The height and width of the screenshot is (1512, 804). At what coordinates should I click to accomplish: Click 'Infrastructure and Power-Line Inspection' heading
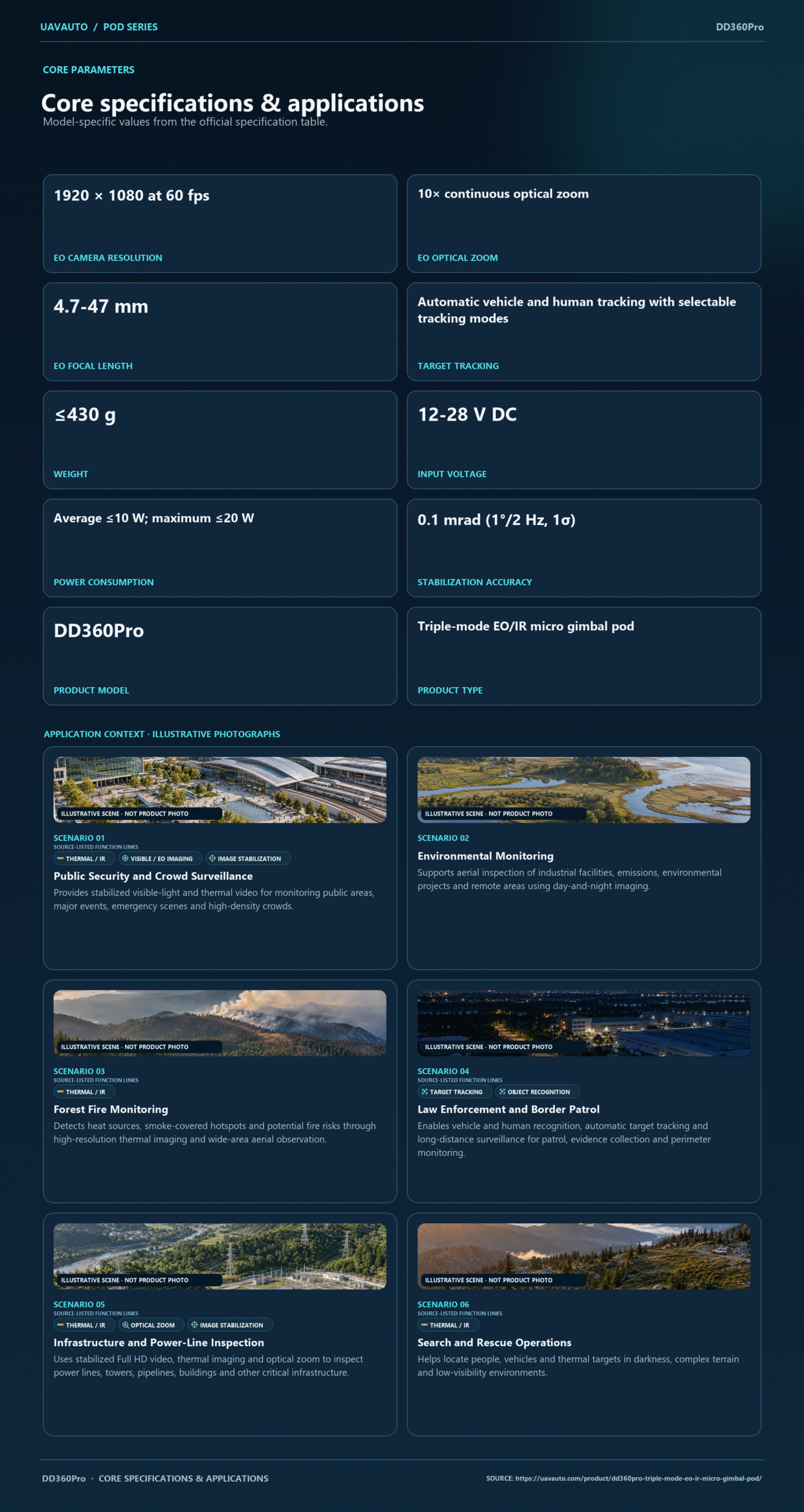click(x=159, y=1342)
